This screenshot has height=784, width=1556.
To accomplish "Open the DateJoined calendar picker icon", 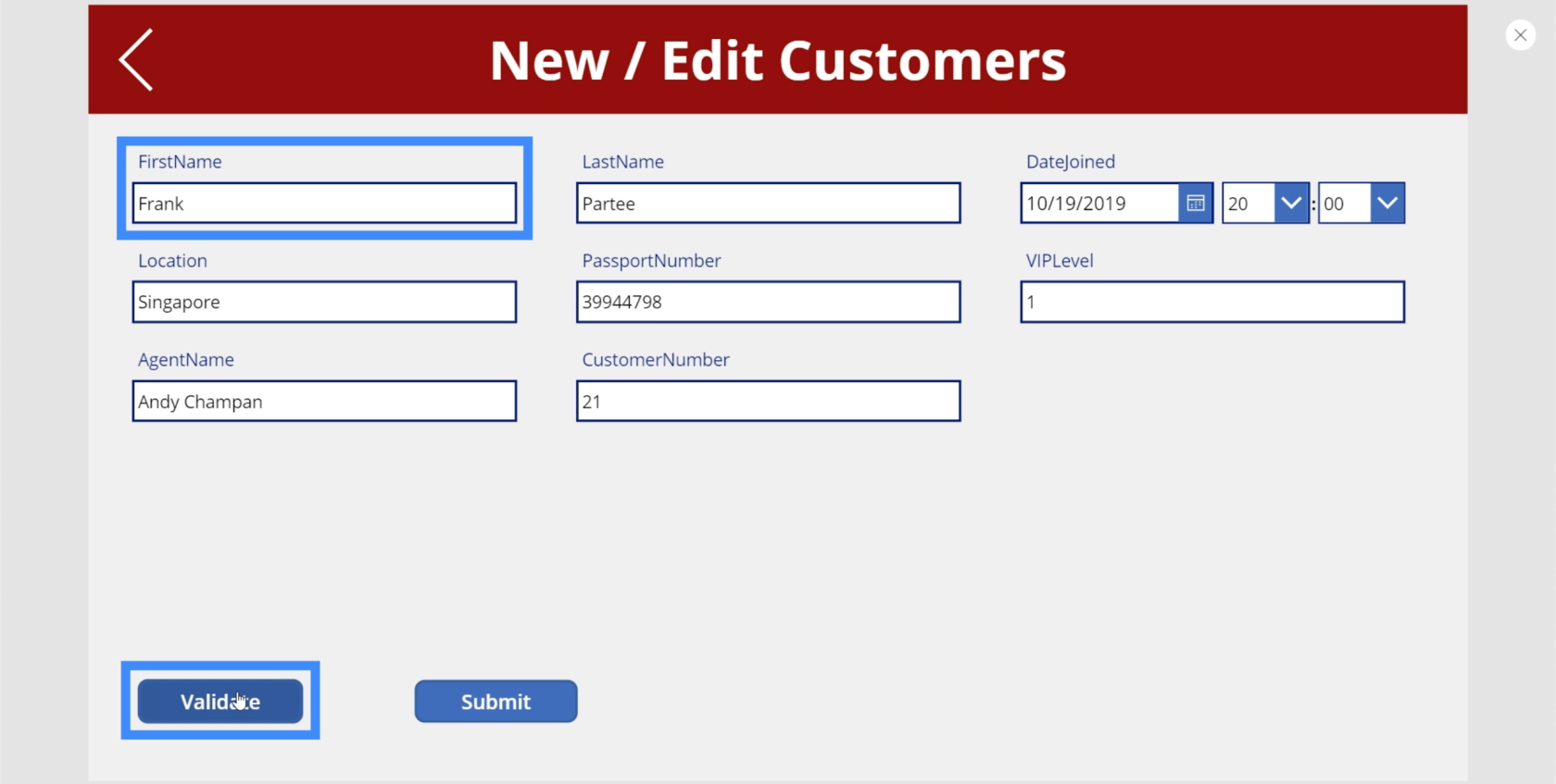I will pyautogui.click(x=1196, y=204).
